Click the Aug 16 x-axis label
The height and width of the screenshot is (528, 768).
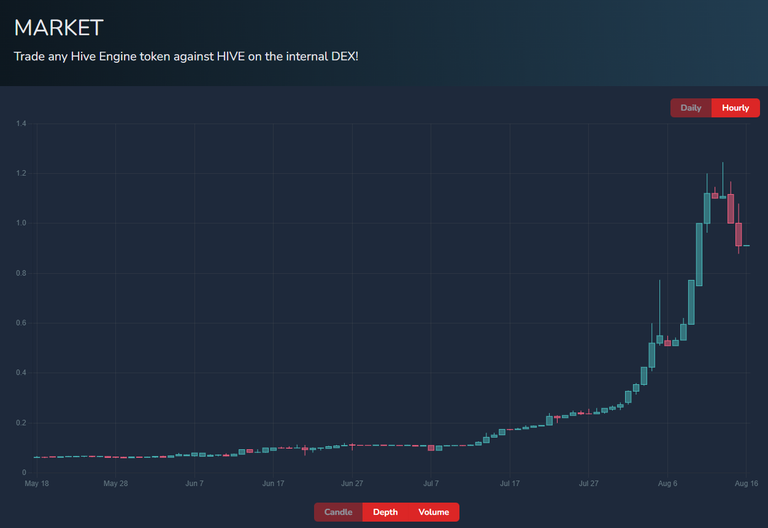coord(746,483)
